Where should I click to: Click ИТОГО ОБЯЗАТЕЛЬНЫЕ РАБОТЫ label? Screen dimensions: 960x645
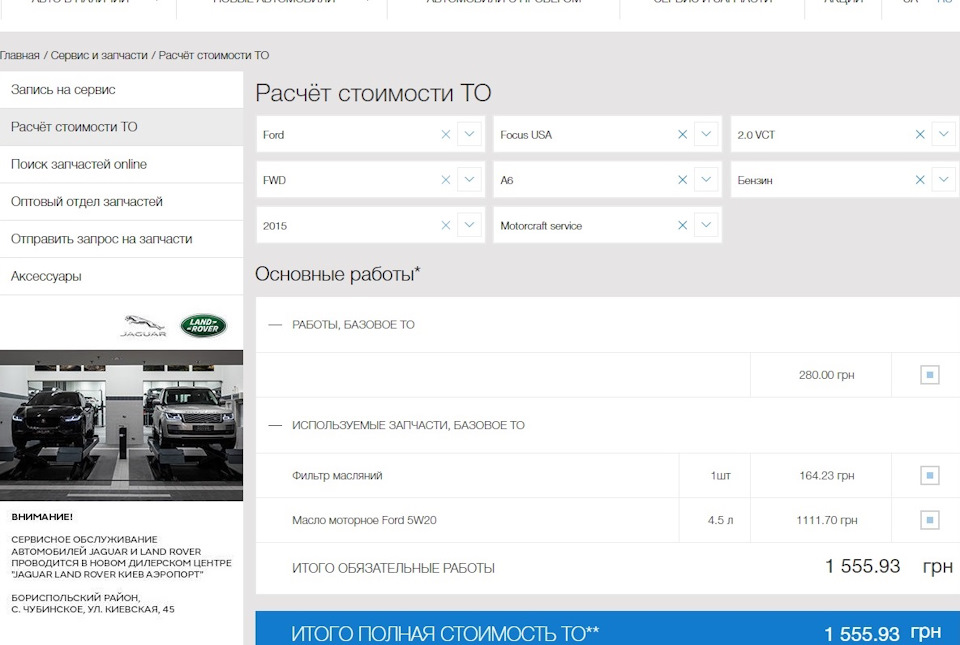[393, 569]
